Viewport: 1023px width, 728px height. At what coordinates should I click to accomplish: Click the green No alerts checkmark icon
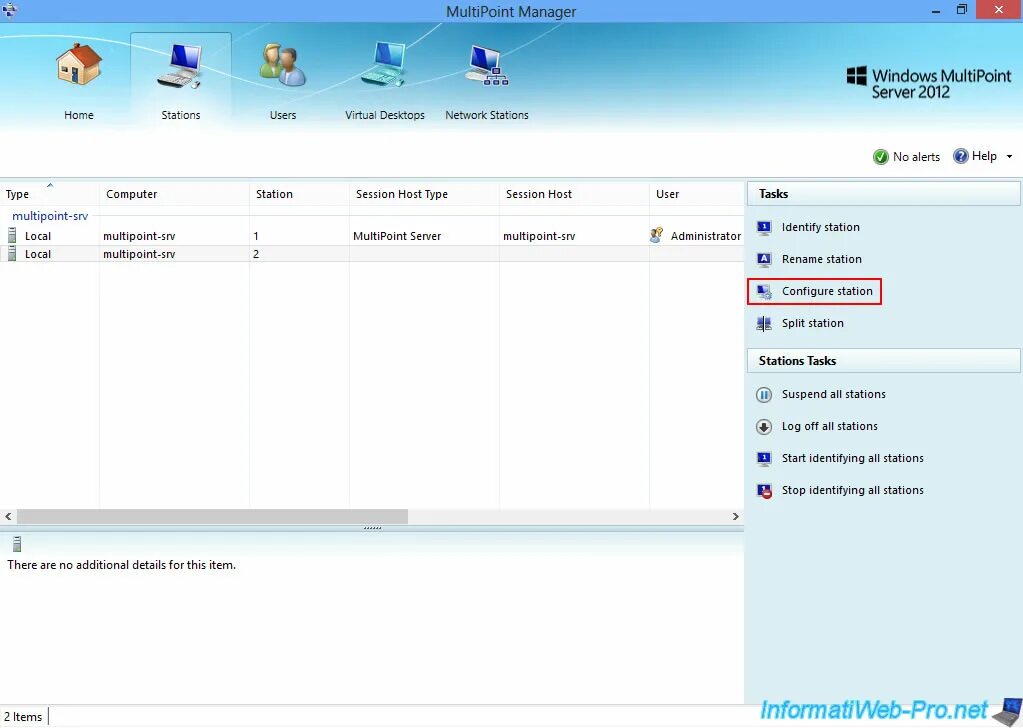click(881, 157)
